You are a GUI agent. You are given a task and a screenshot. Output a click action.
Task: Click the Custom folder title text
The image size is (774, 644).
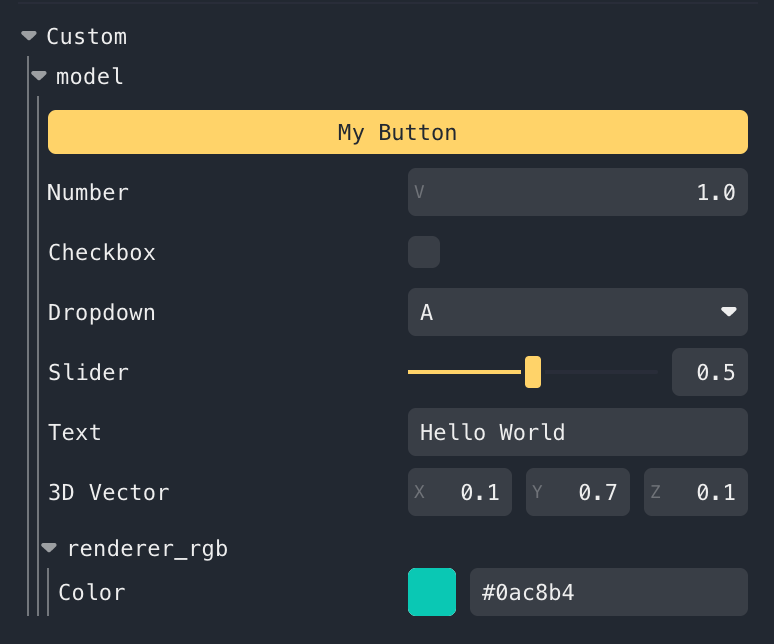tap(87, 37)
